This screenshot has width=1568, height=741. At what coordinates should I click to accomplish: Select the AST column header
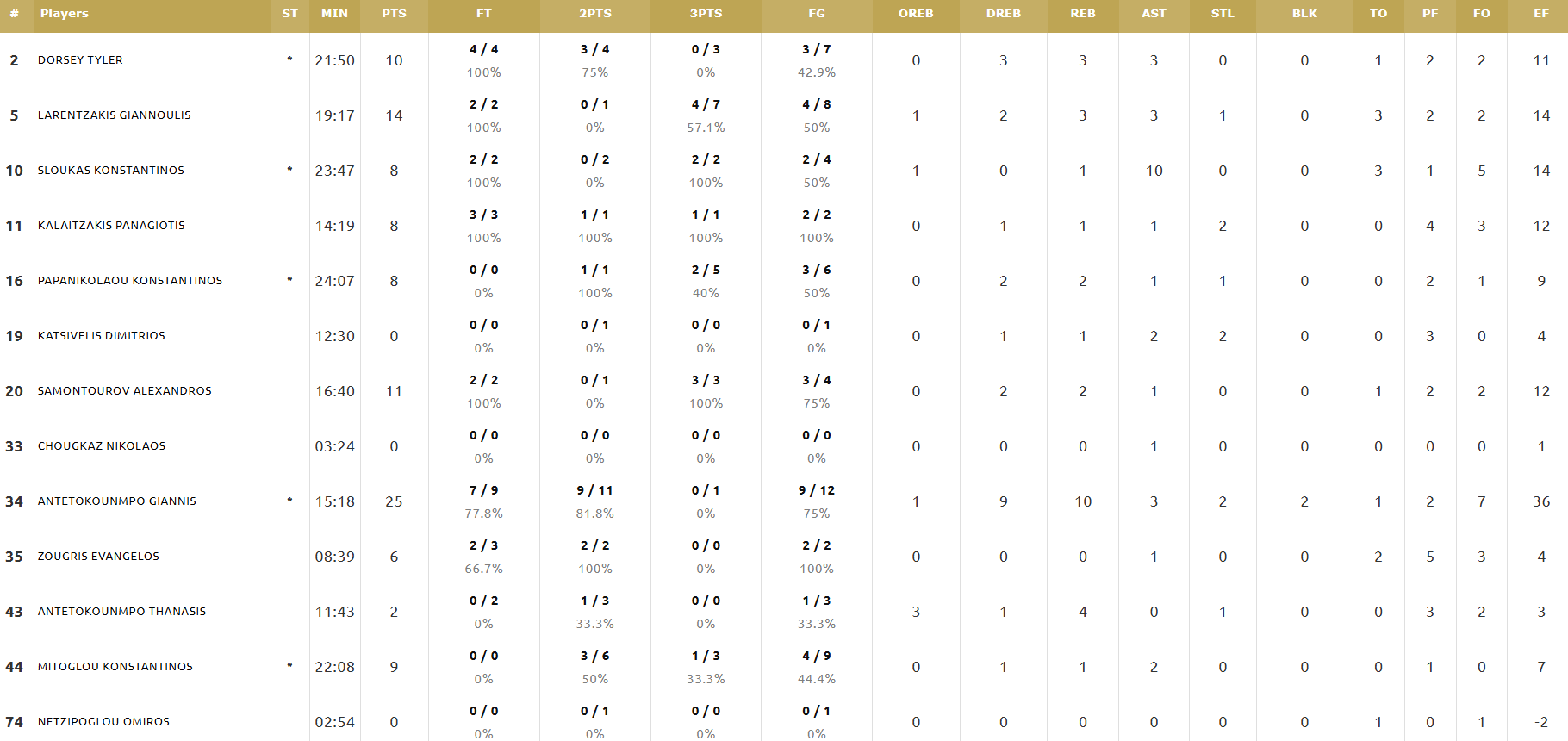point(1154,14)
